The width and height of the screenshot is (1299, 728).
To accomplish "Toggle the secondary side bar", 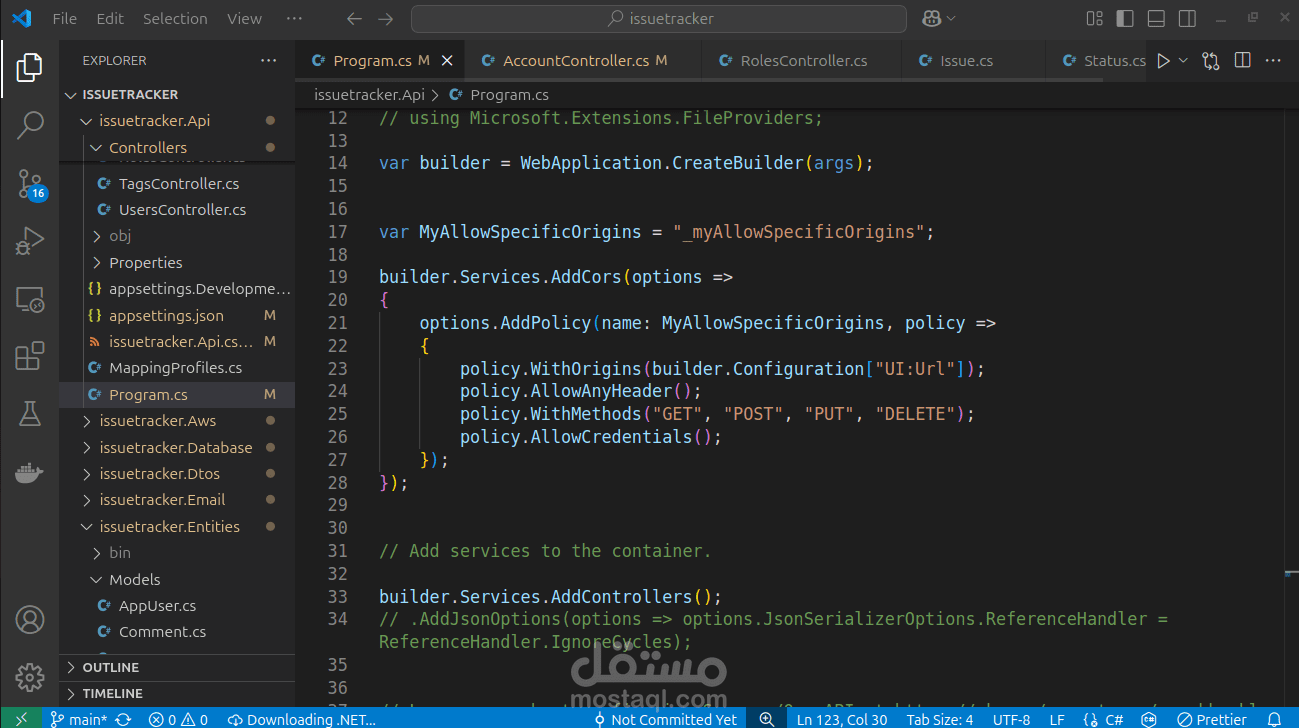I will (x=1187, y=18).
